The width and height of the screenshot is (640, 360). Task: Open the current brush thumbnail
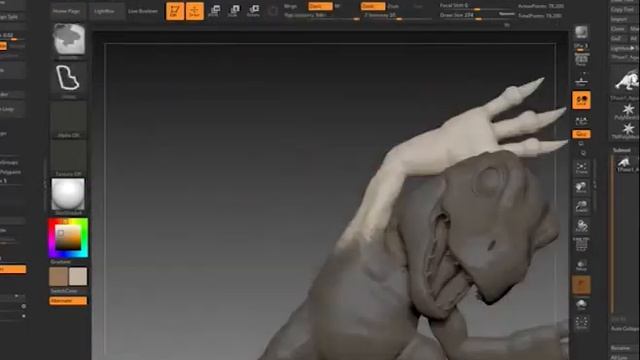(69, 40)
